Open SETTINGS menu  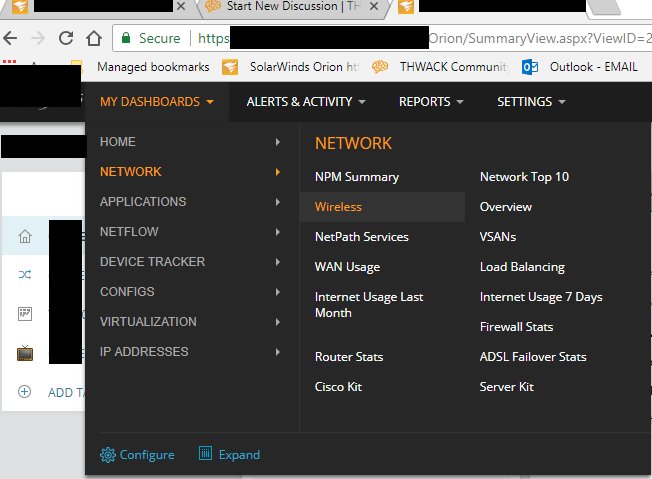(531, 102)
